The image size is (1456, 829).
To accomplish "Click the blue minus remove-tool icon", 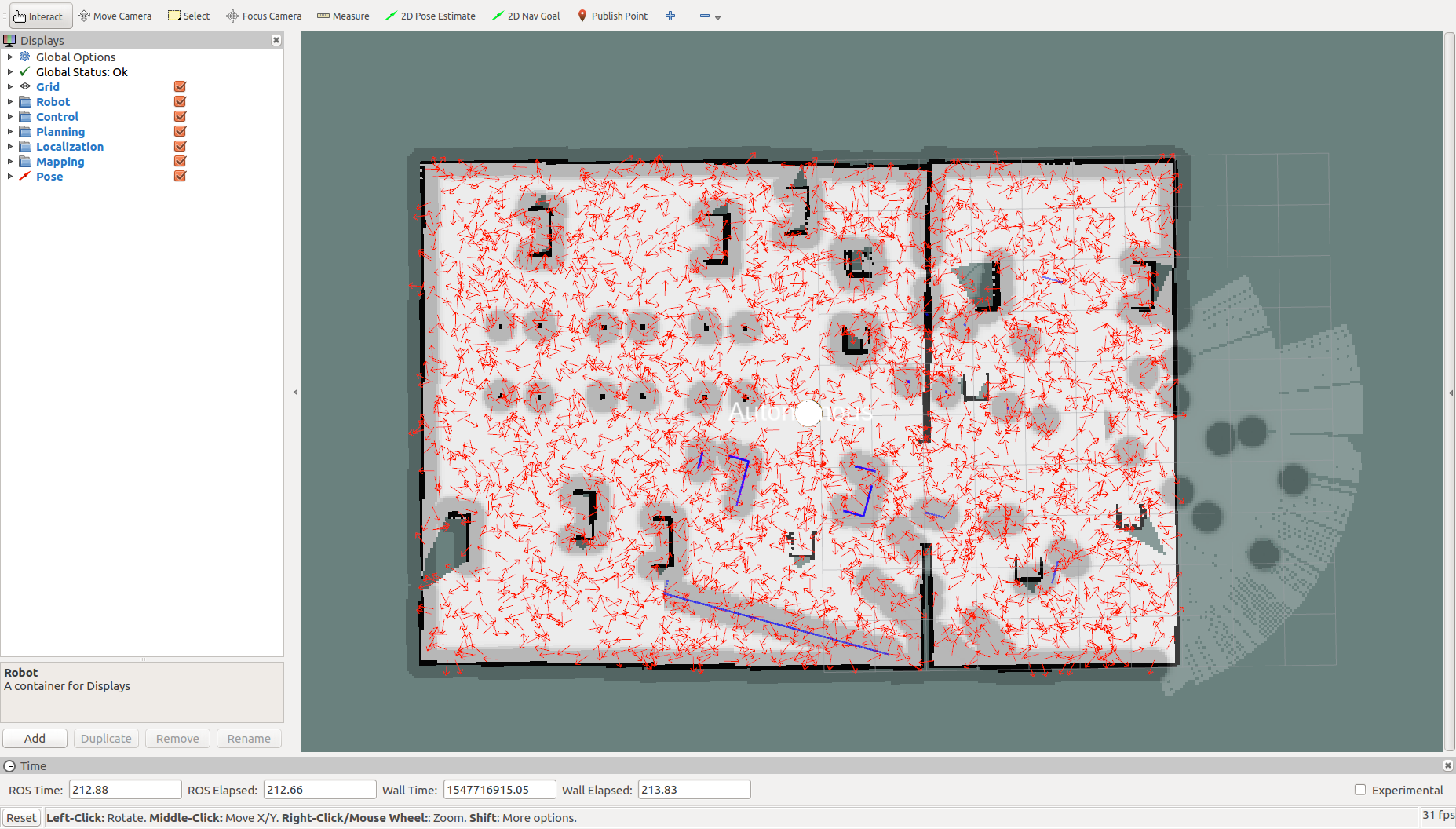I will (x=704, y=16).
